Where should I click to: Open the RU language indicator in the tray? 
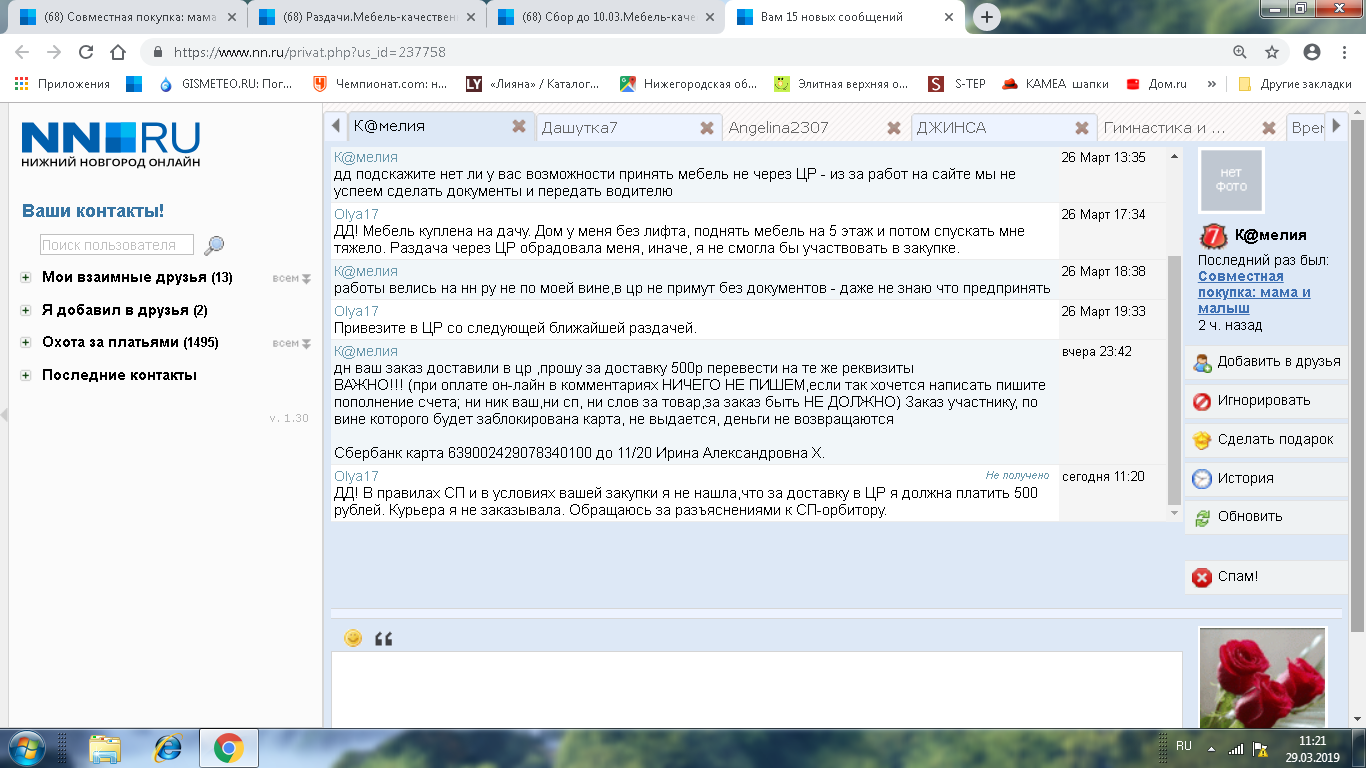[x=1184, y=746]
